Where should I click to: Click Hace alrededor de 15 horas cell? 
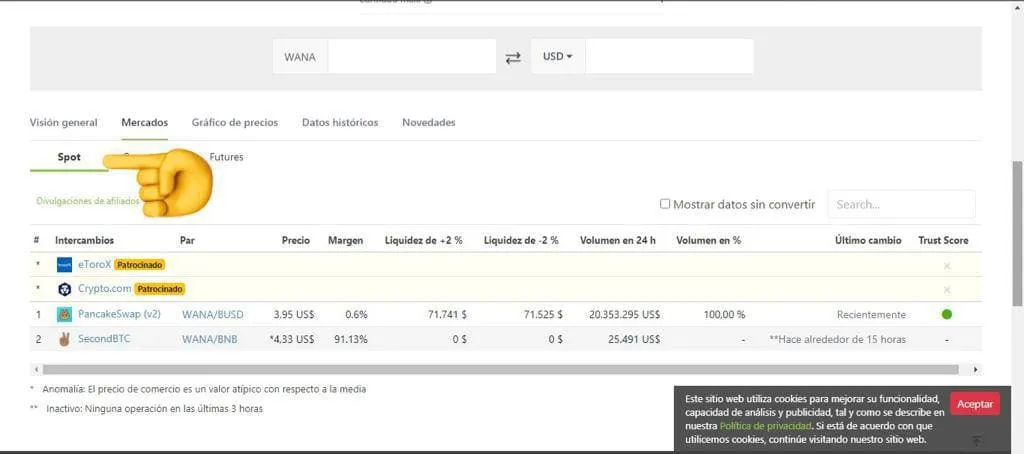[838, 339]
